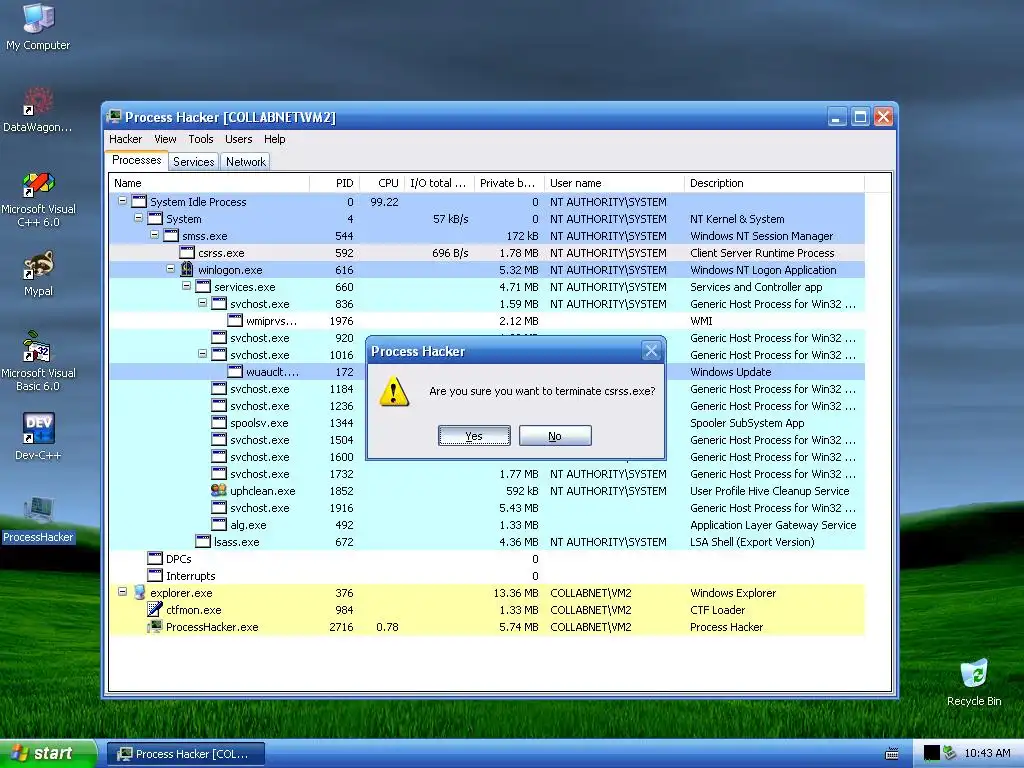Open the View menu

click(x=165, y=139)
